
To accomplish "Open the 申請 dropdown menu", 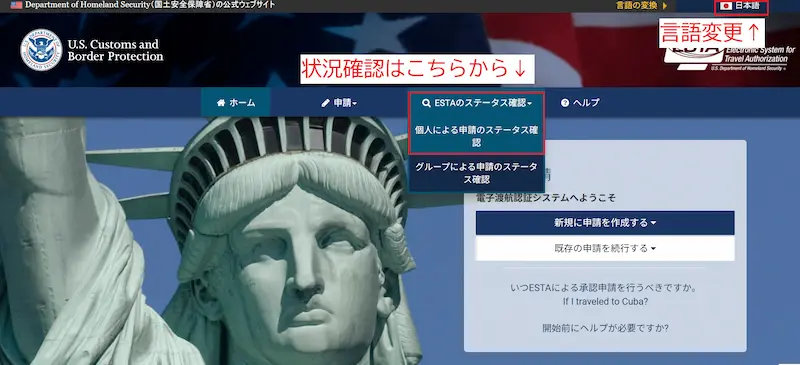I will click(339, 103).
